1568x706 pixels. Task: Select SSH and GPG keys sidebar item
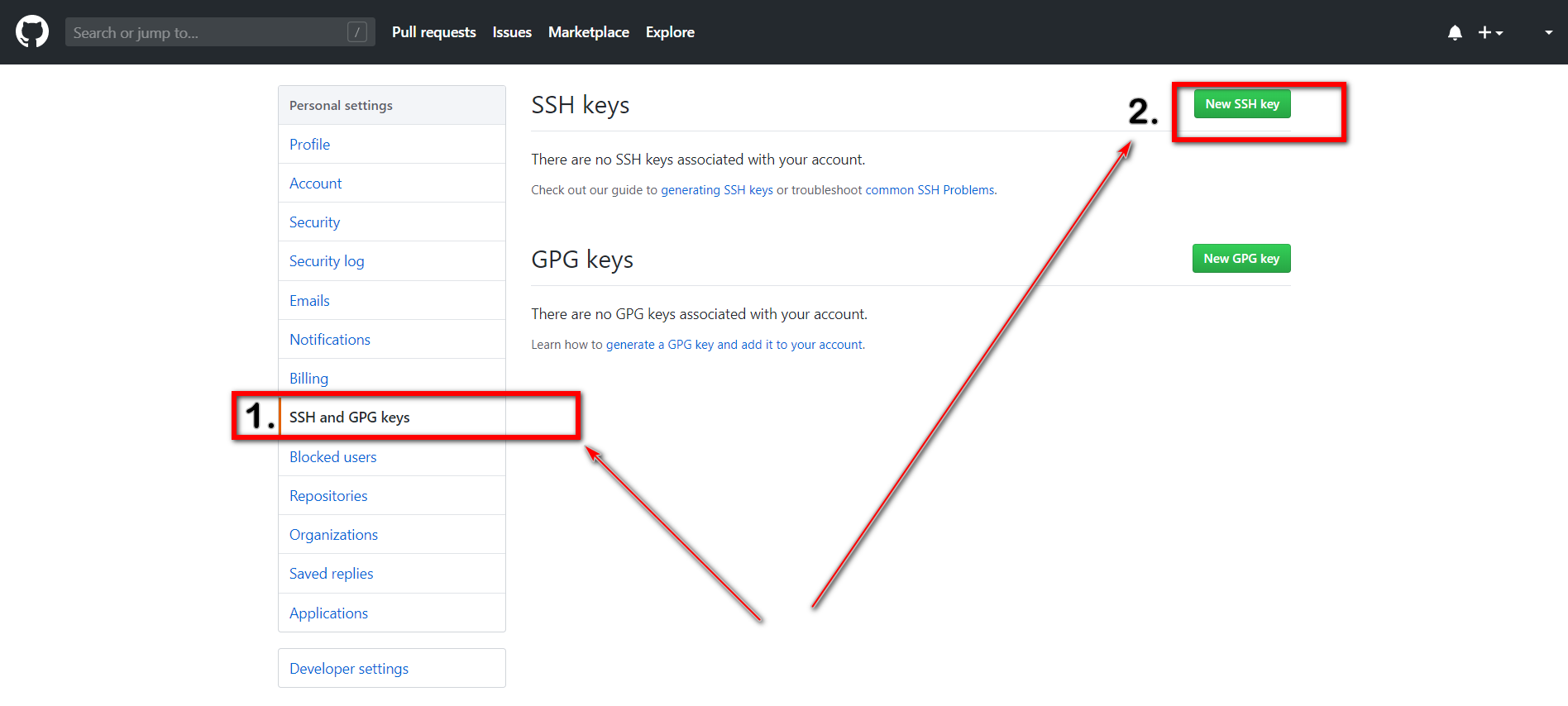[349, 417]
